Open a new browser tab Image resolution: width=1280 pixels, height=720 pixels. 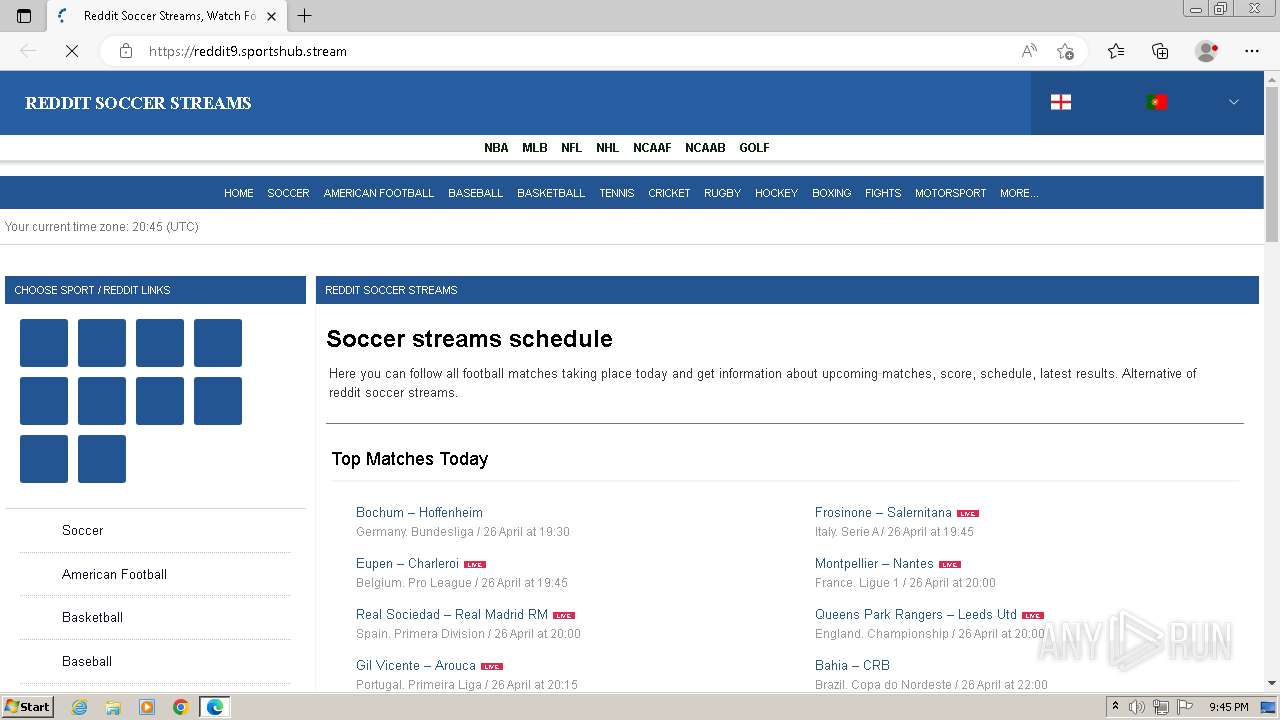[x=305, y=16]
